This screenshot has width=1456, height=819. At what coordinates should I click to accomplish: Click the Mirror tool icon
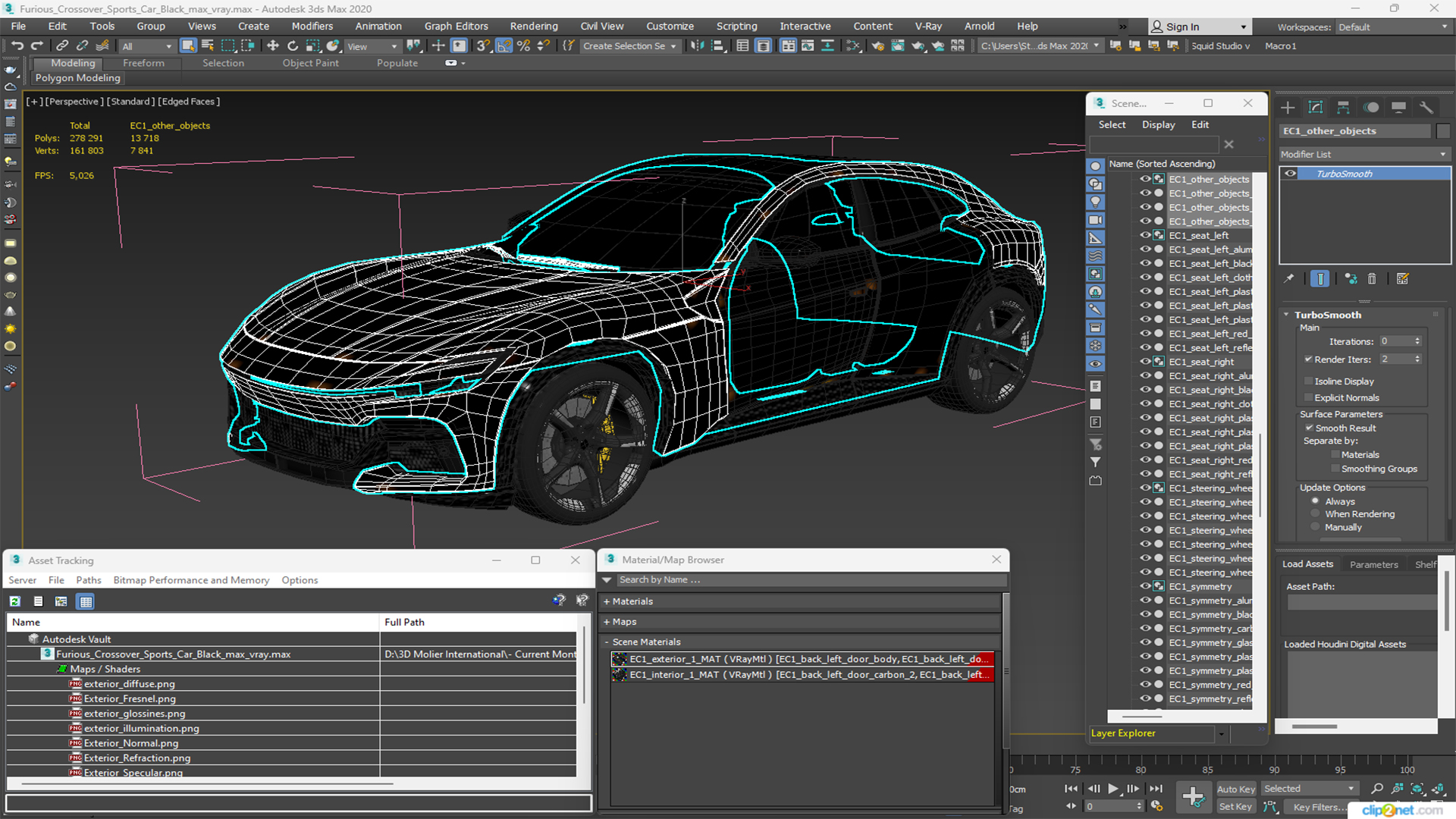[697, 46]
